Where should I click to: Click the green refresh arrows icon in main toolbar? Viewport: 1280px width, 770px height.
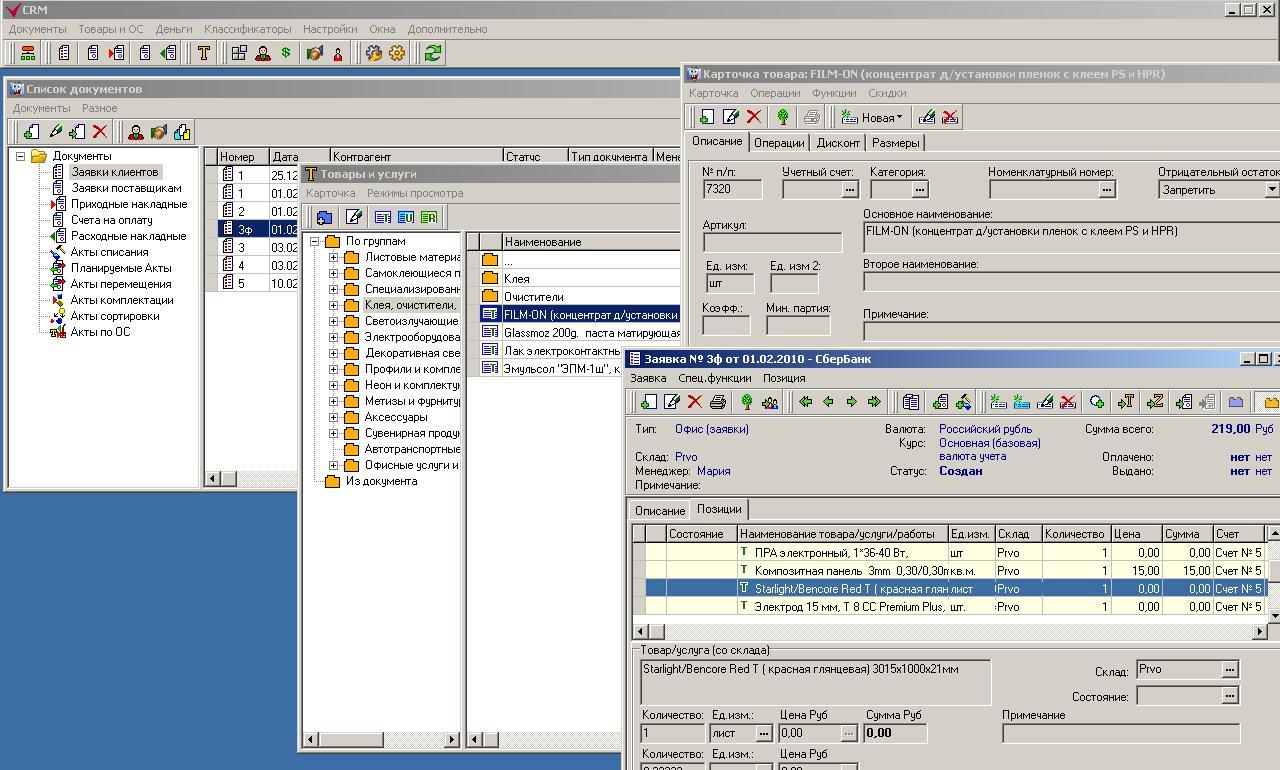[x=432, y=53]
